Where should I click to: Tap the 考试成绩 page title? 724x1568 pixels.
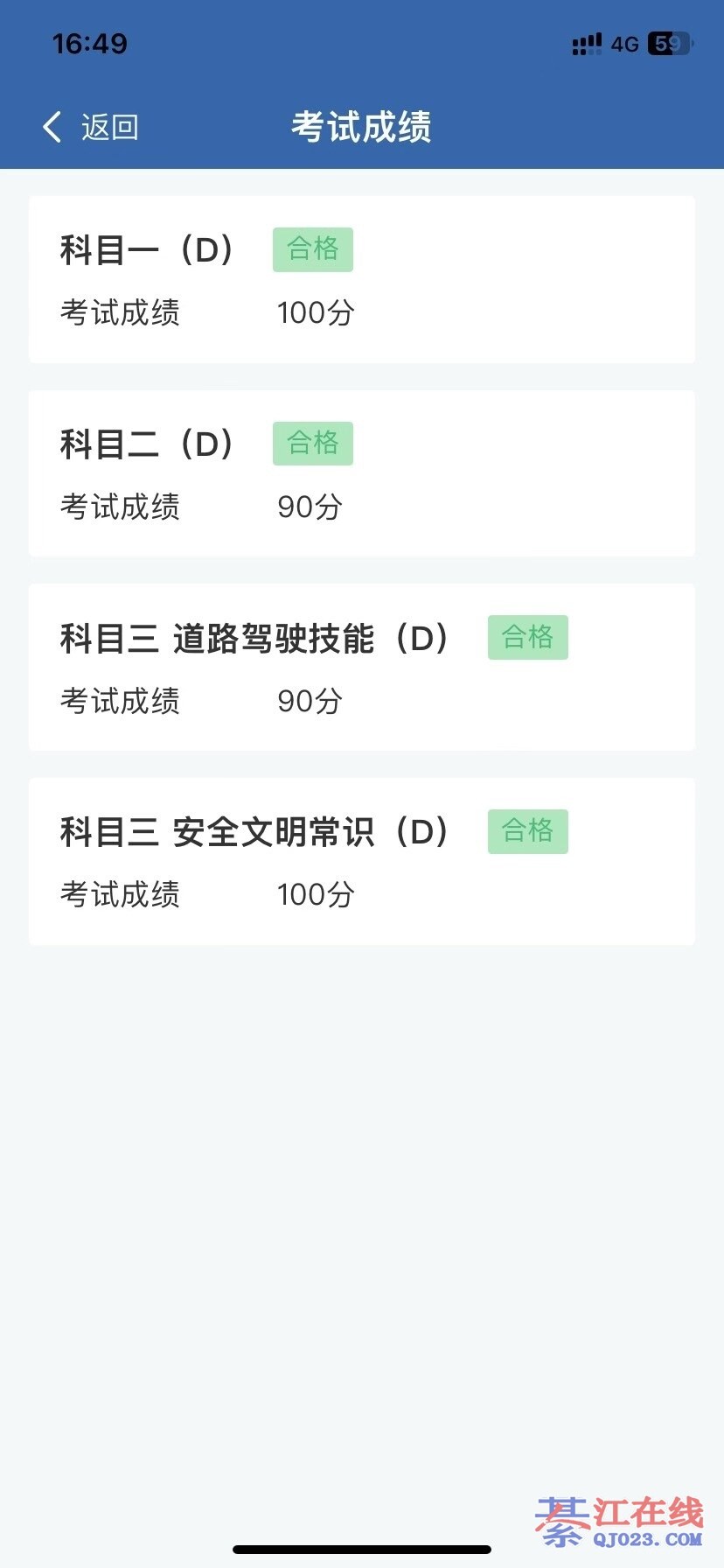click(361, 127)
